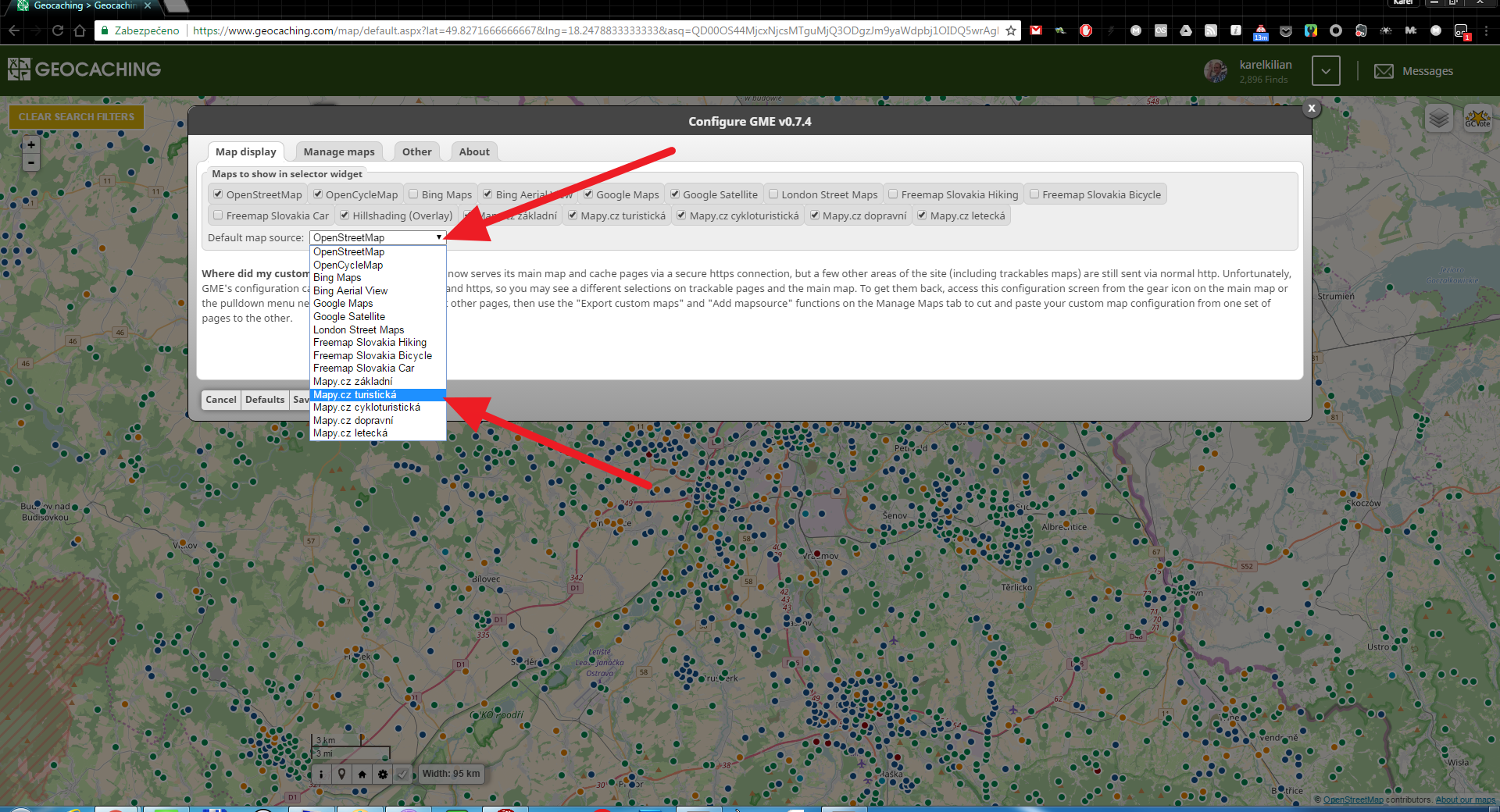The image size is (1500, 812).
Task: Open the Chrome three-dot menu
Action: tap(1486, 30)
